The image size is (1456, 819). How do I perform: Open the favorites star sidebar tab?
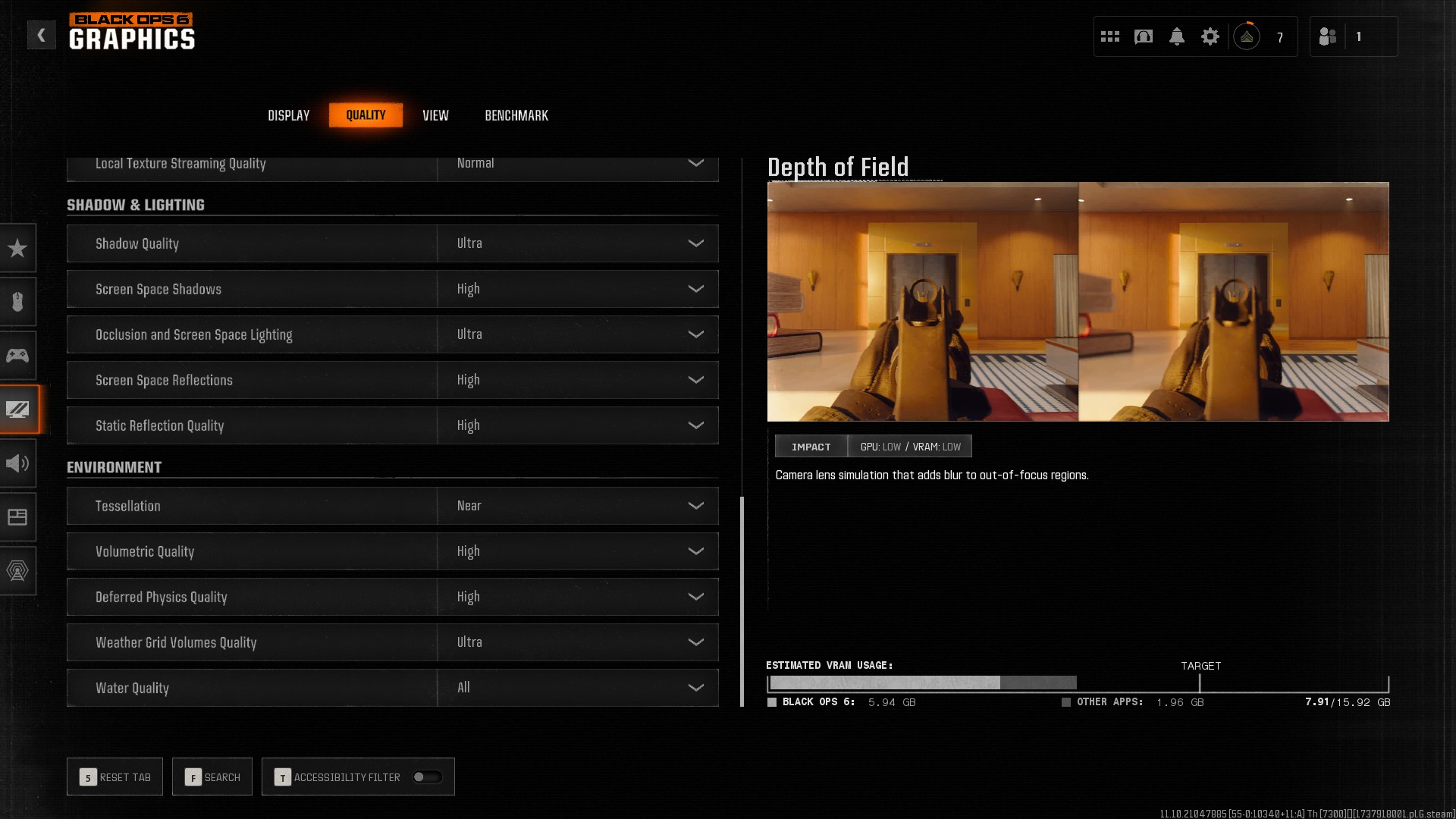17,248
